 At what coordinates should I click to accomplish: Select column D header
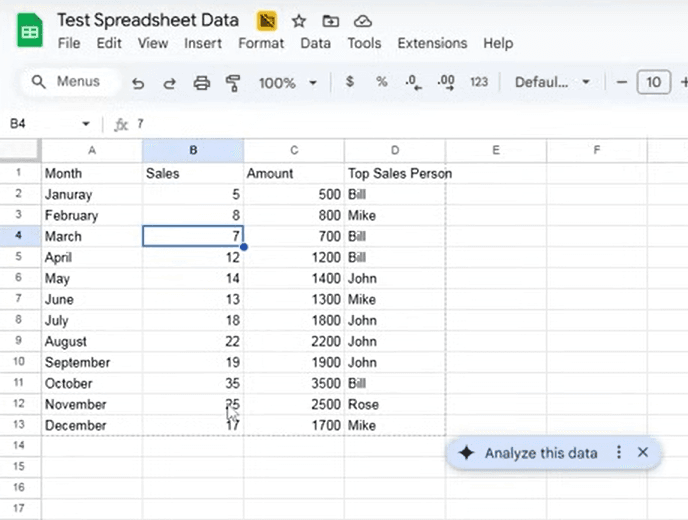[x=395, y=151]
